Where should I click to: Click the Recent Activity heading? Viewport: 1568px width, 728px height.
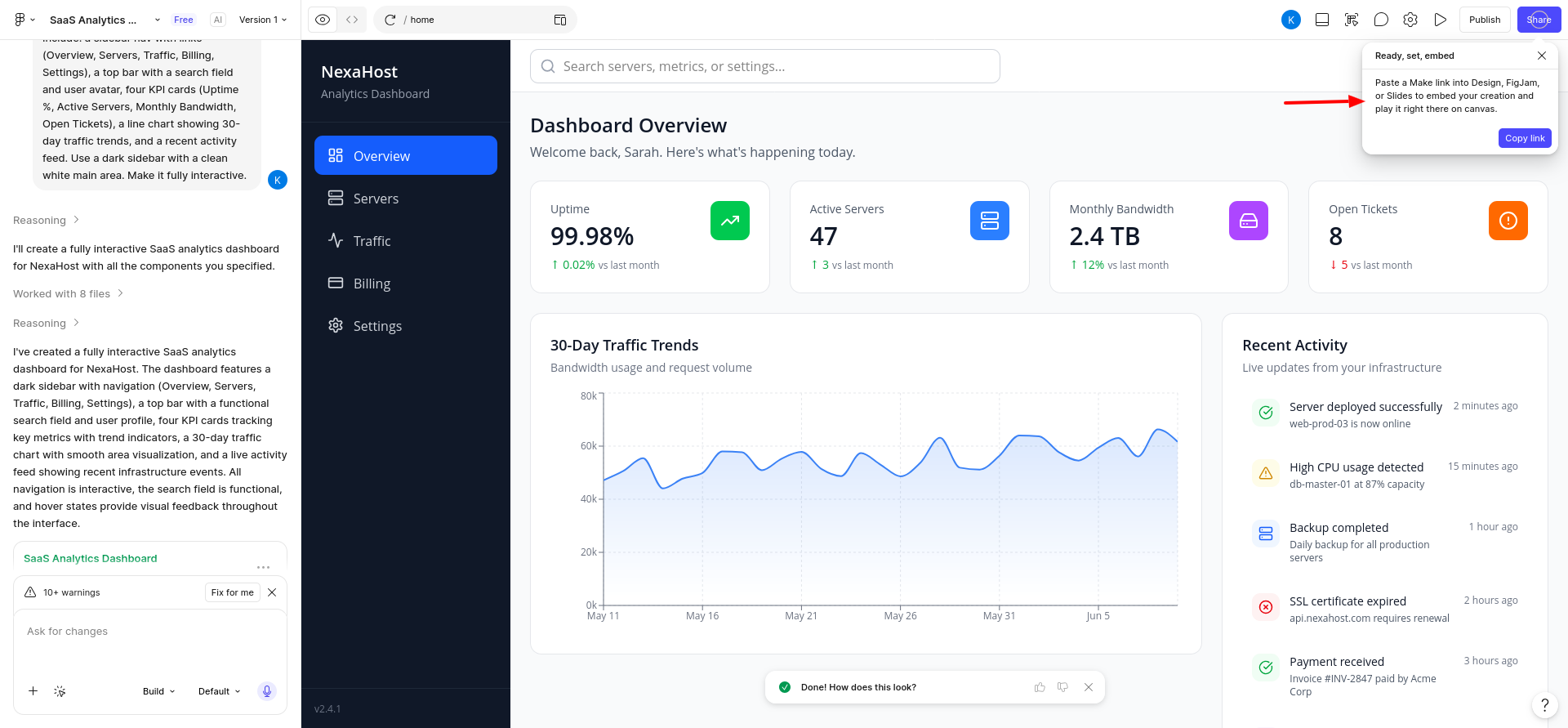click(1294, 345)
